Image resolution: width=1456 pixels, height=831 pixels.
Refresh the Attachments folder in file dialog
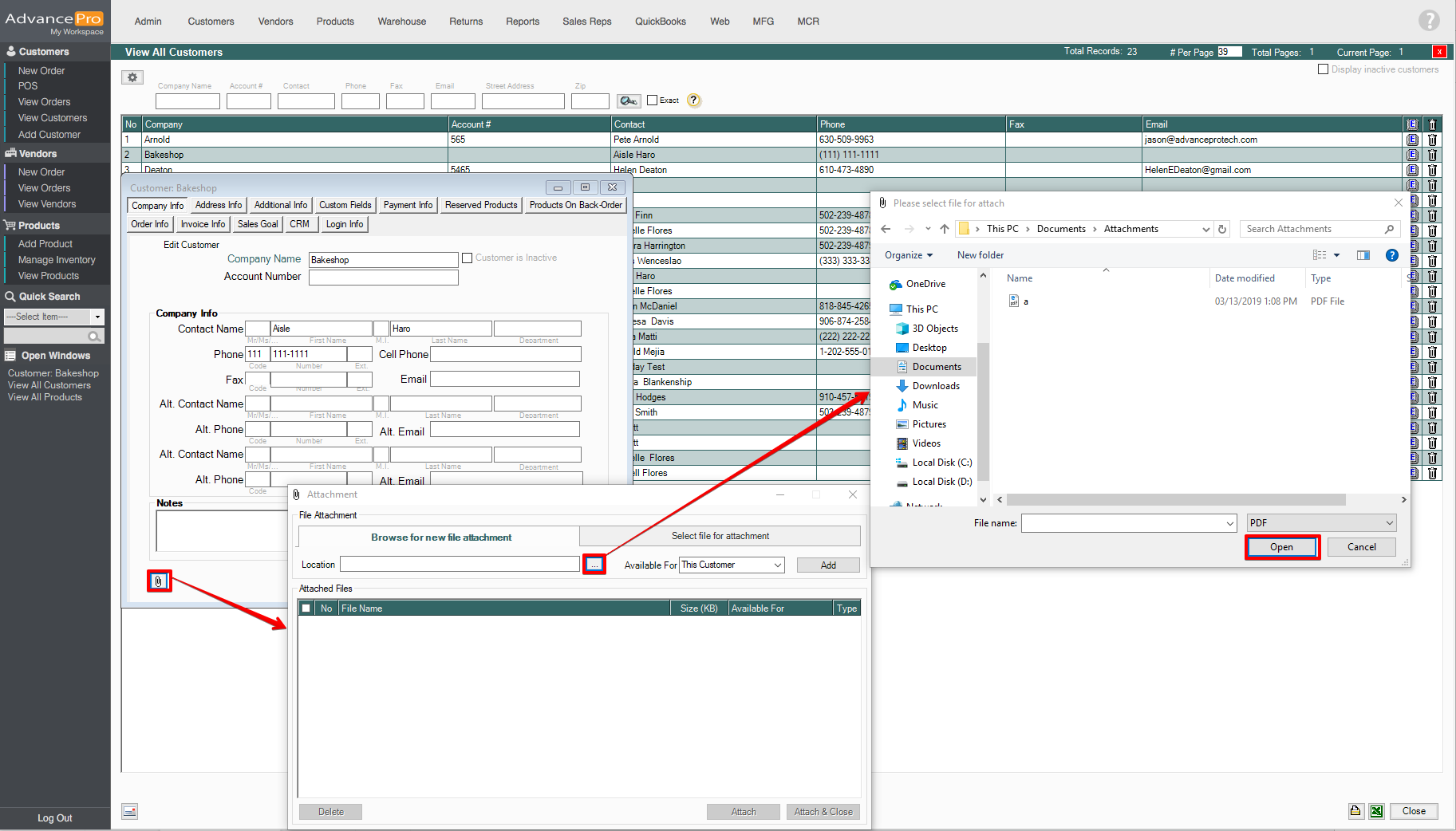click(1221, 229)
